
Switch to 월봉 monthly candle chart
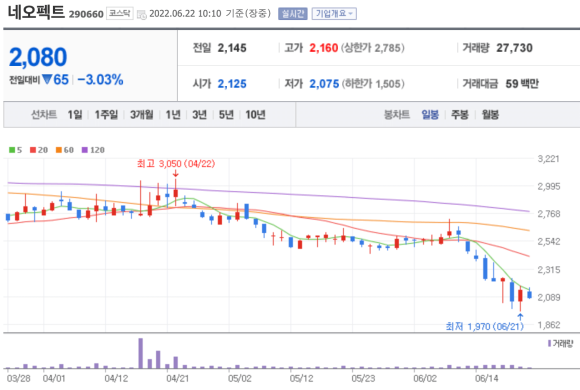490,115
